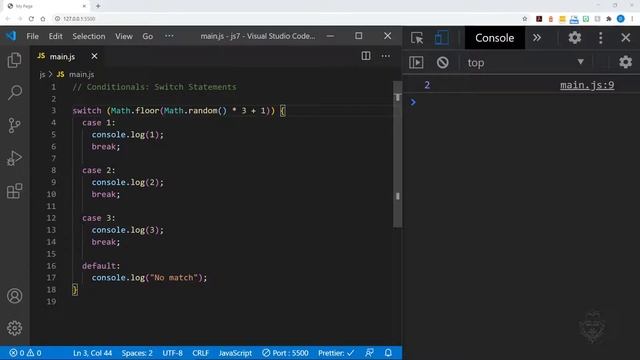This screenshot has width=640, height=360.
Task: Click the js folder breadcrumb
Action: (x=42, y=74)
